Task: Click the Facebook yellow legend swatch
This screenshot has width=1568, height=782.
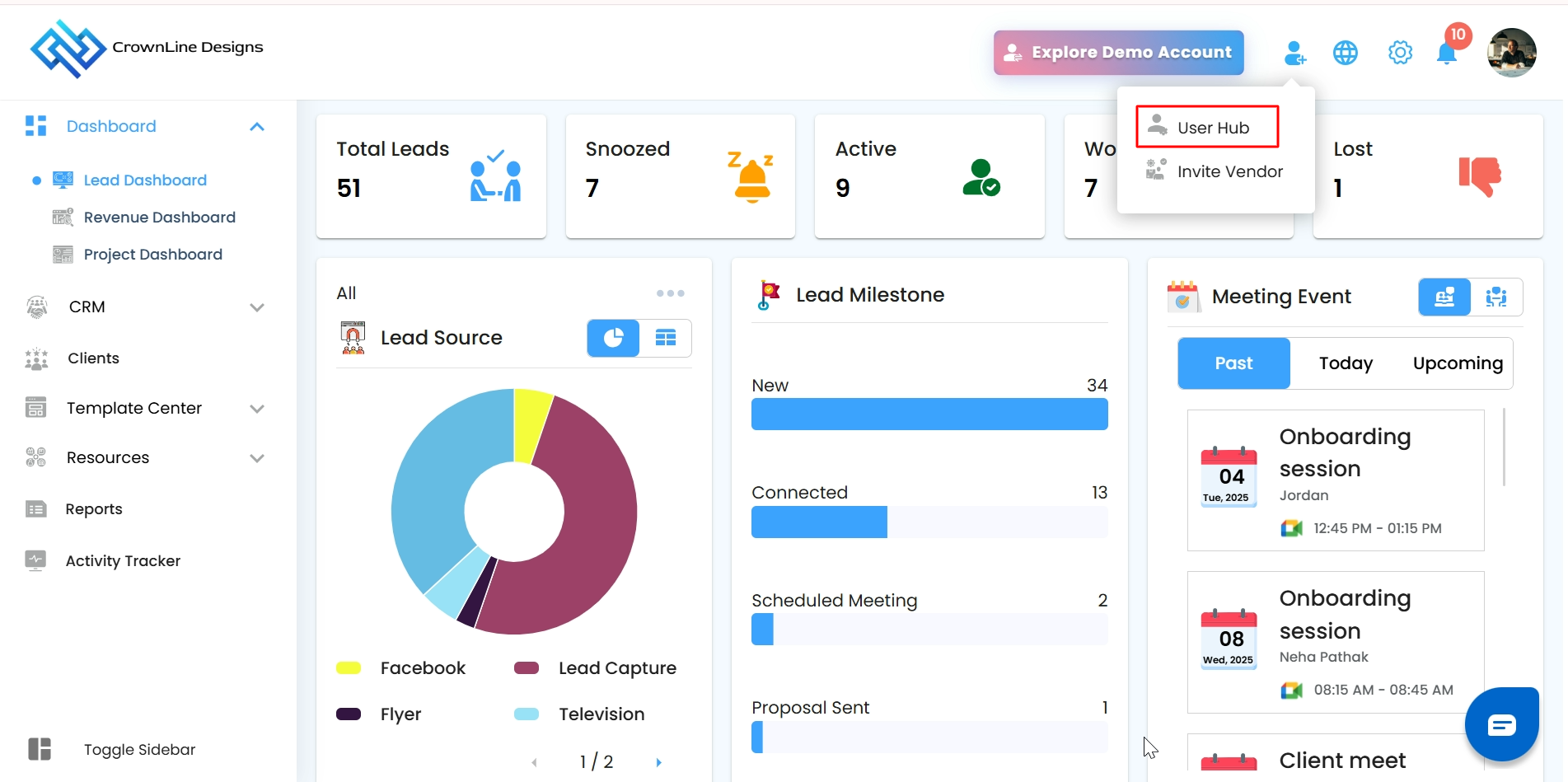Action: (349, 668)
